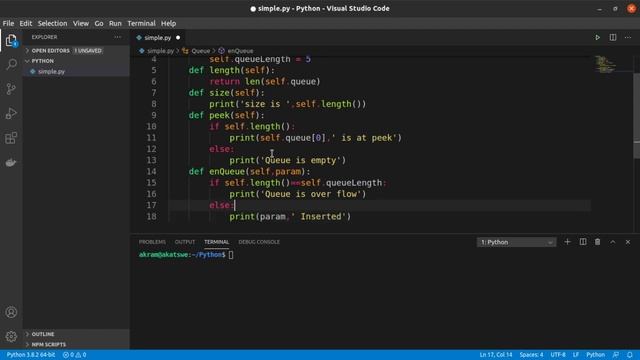The width and height of the screenshot is (640, 360).
Task: Open the Run menu
Action: 115,23
